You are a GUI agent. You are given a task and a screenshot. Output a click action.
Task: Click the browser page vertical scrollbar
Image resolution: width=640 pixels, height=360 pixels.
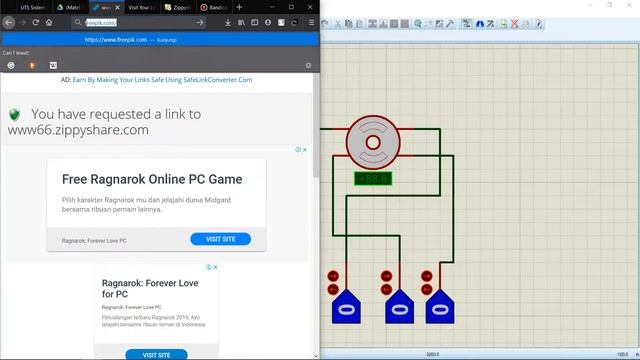pyautogui.click(x=316, y=125)
